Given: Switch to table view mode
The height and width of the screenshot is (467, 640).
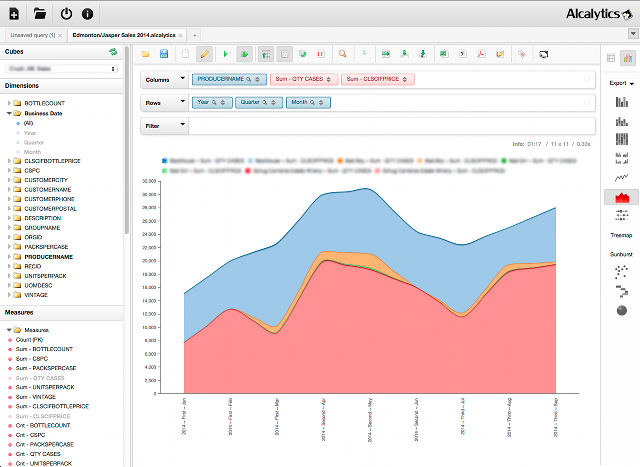Looking at the screenshot, I should [x=611, y=58].
